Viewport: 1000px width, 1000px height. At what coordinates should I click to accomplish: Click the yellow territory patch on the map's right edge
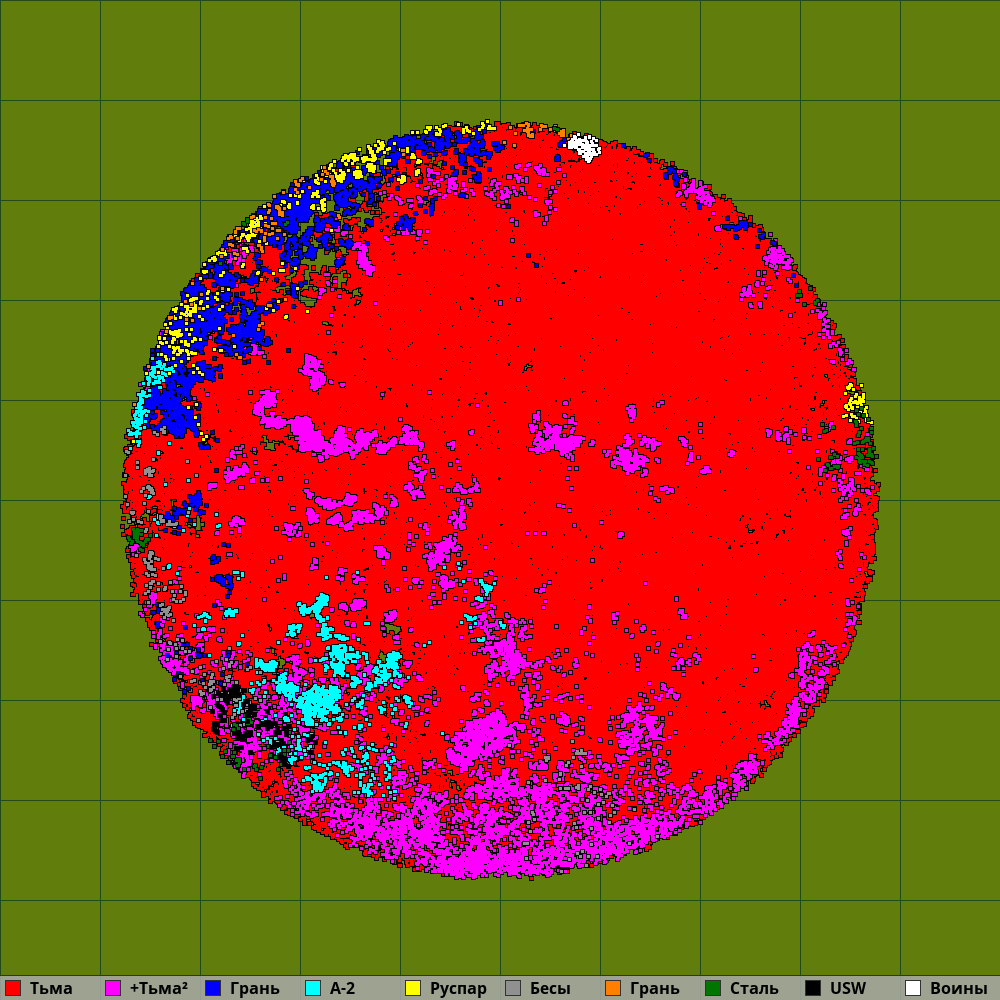(x=854, y=402)
